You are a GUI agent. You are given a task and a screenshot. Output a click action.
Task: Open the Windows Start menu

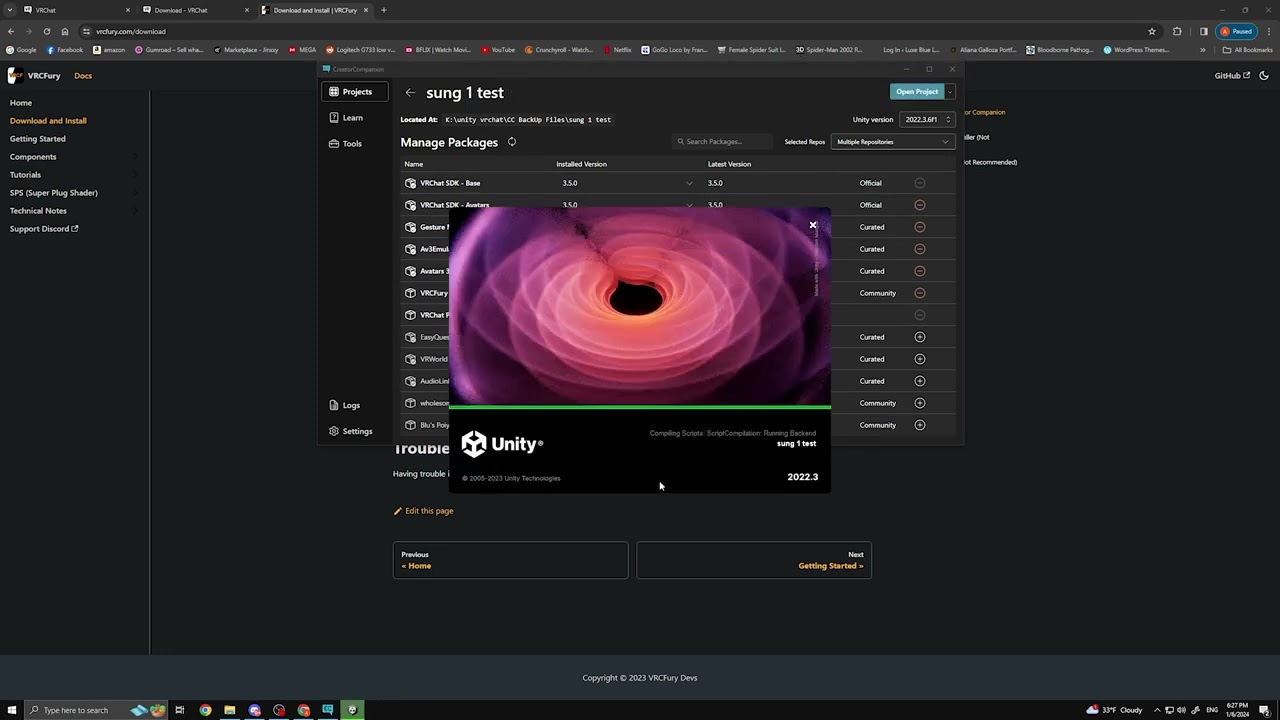click(12, 710)
